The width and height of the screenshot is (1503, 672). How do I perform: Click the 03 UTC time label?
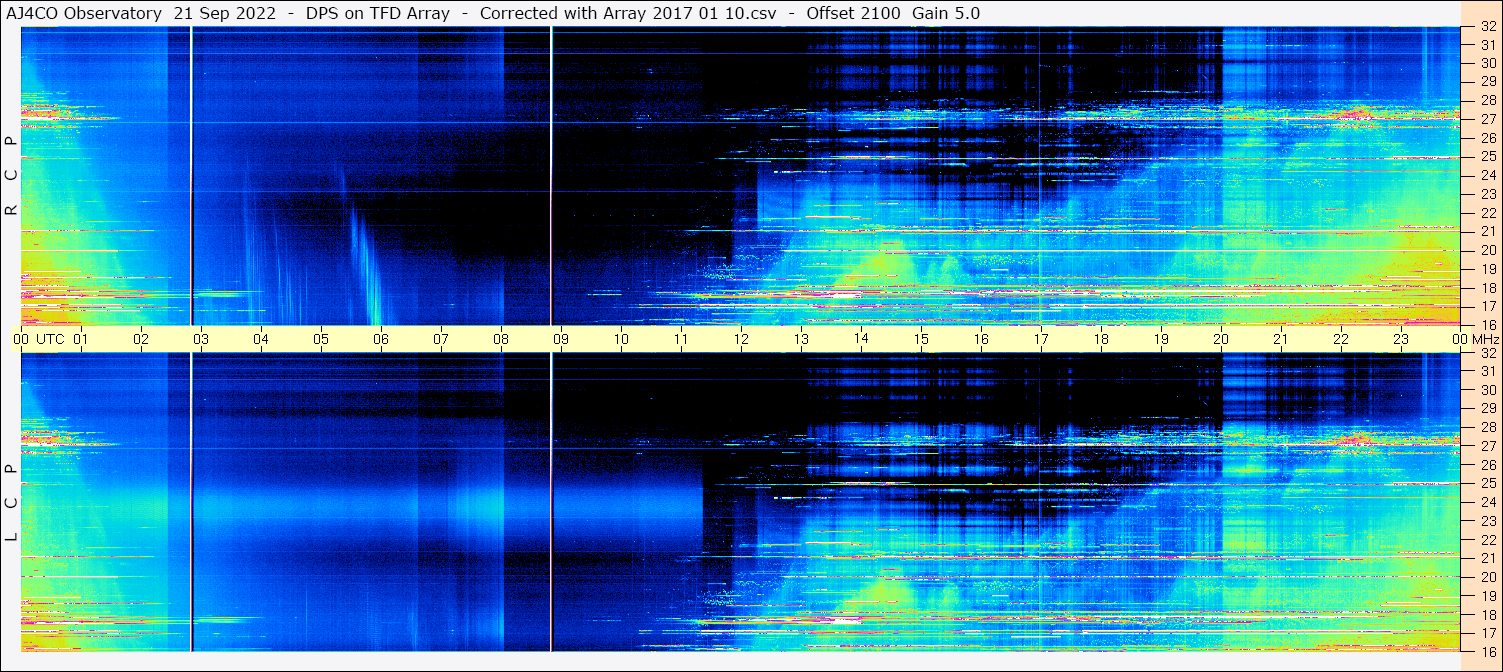point(201,339)
